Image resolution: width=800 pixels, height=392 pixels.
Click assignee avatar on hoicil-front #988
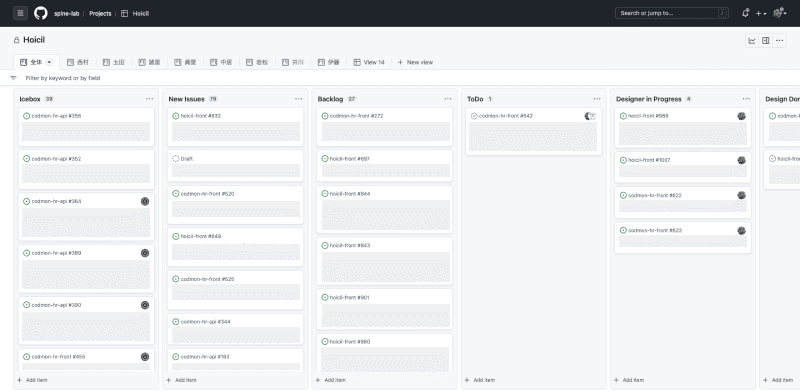click(742, 116)
